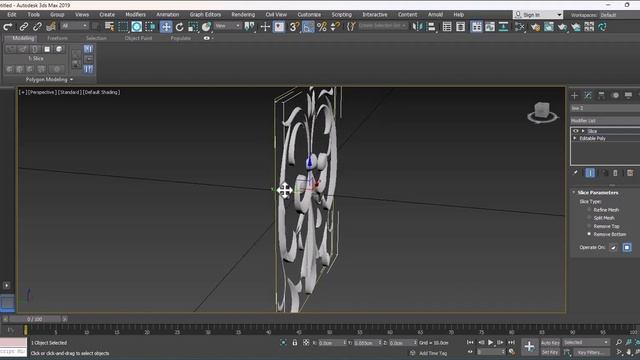Jump to the end frame
This screenshot has width=640, height=360.
click(511, 342)
